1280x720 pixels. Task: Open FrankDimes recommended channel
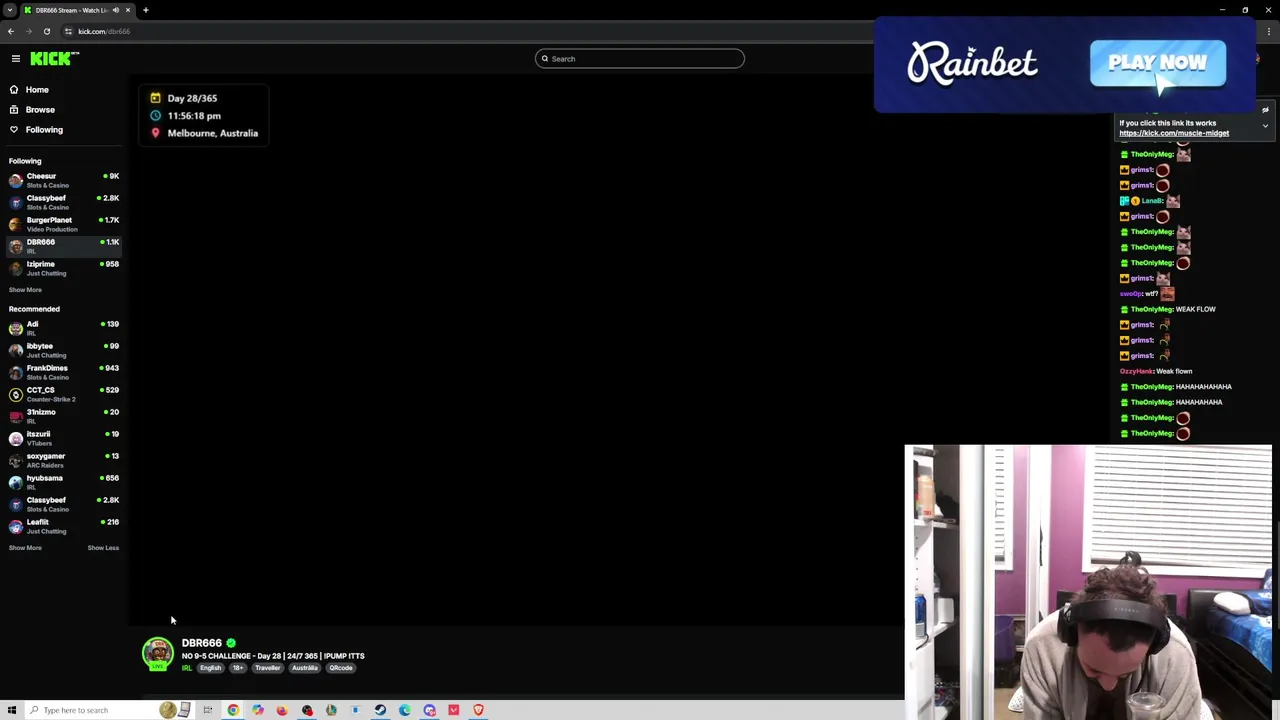64,372
